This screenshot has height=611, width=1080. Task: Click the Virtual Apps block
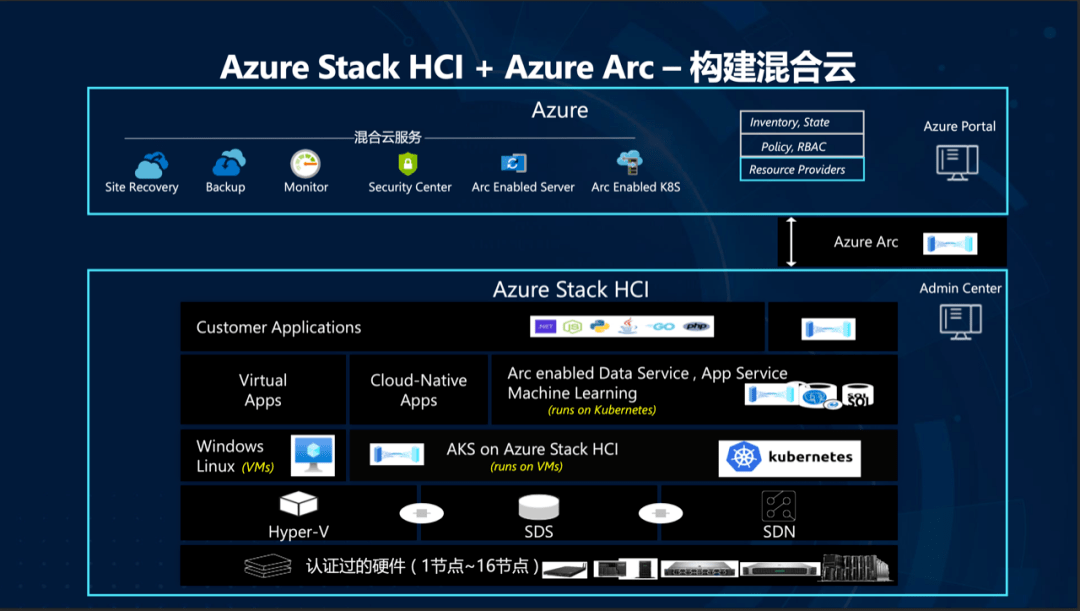(x=263, y=390)
